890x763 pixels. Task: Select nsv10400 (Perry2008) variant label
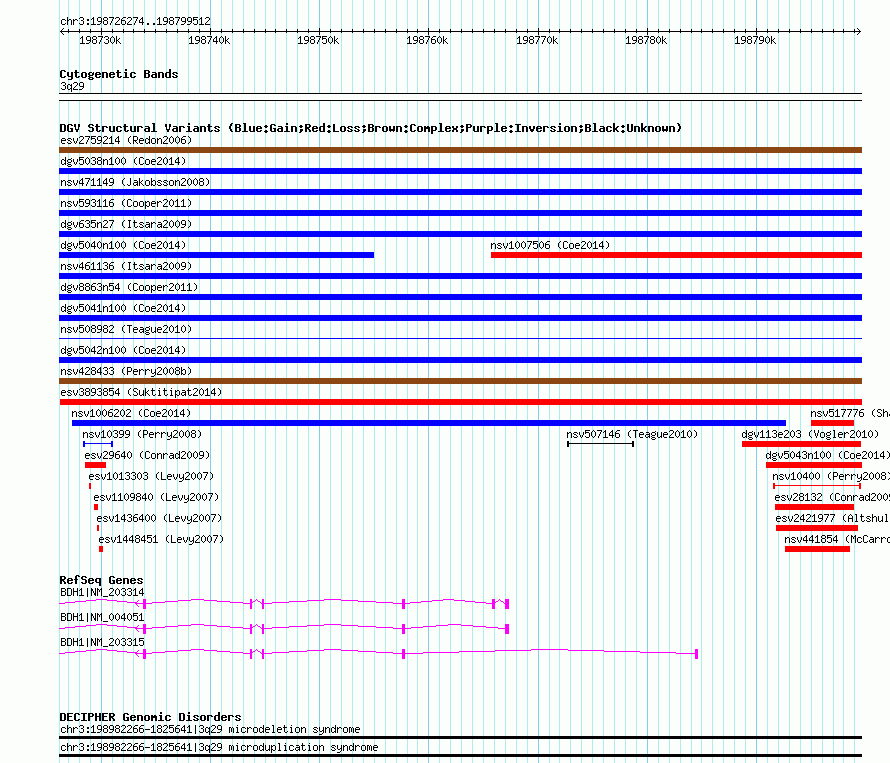831,476
